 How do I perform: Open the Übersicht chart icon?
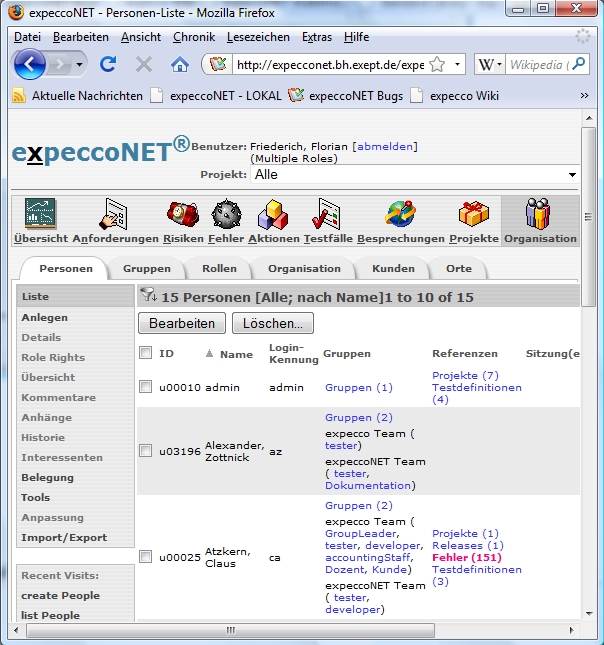tap(40, 214)
